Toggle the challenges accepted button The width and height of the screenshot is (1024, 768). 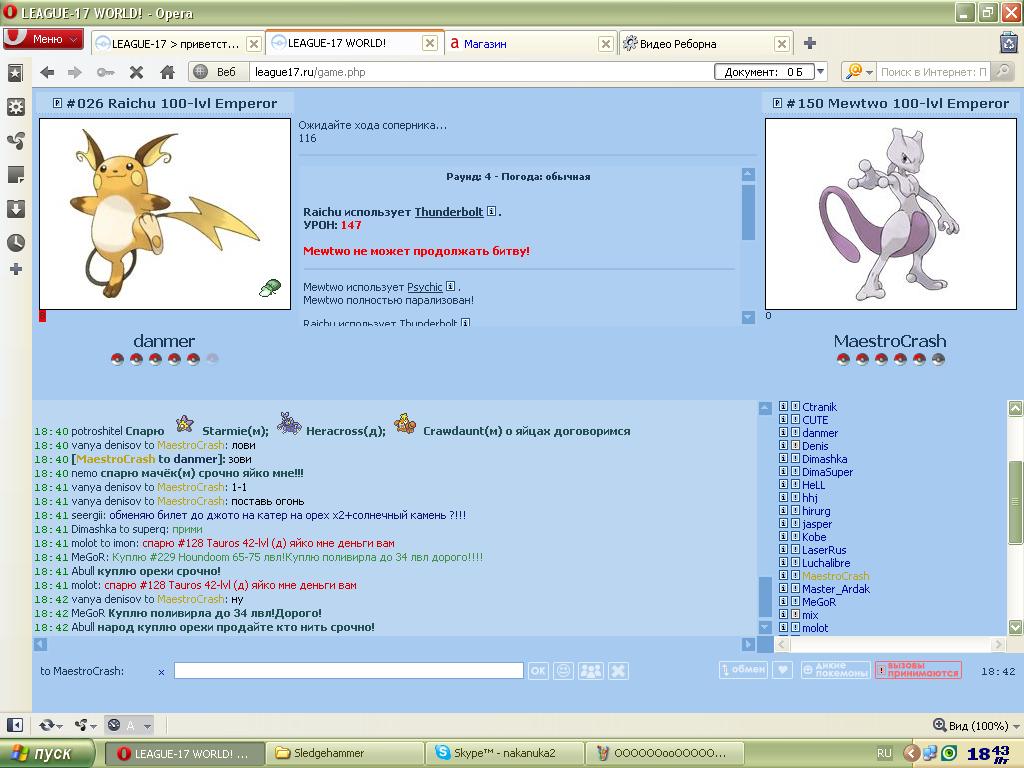(x=918, y=670)
